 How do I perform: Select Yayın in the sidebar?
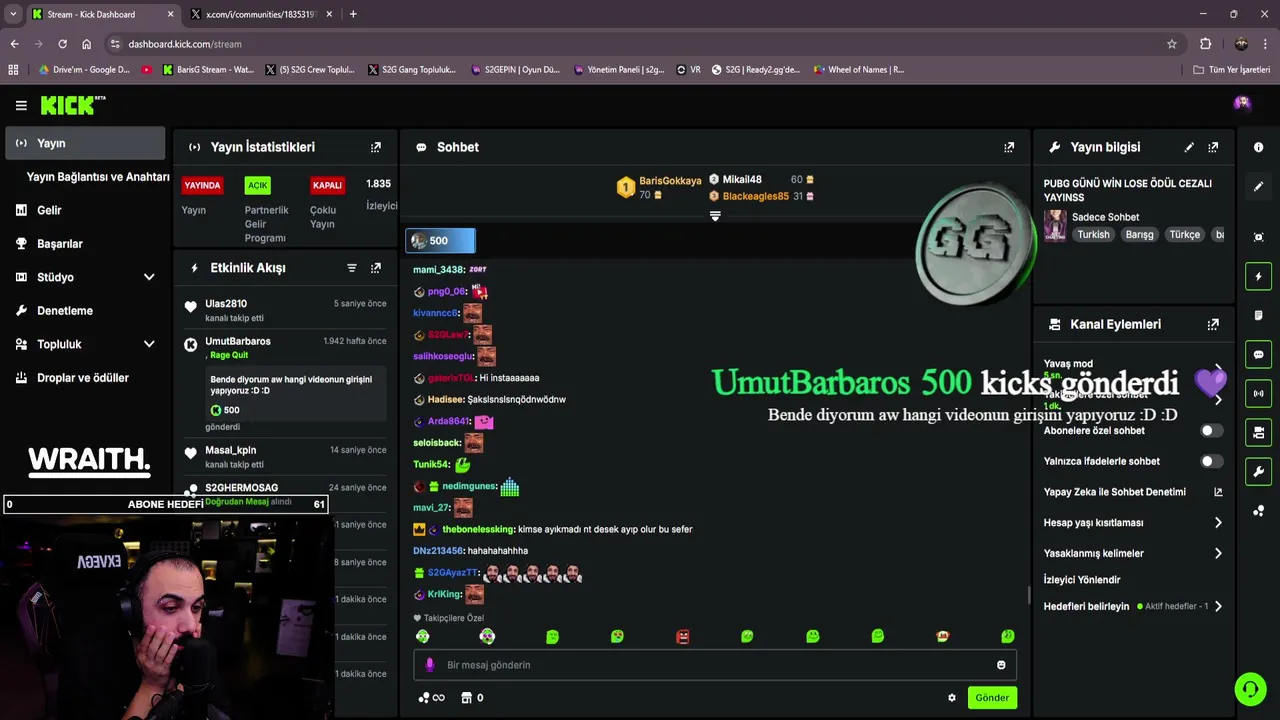pos(85,143)
